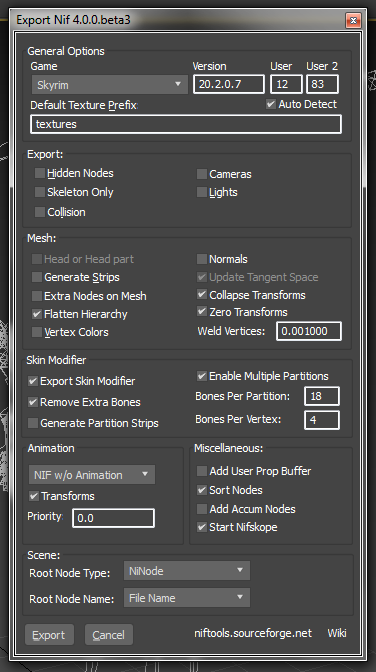Click the Bones Per Vertex field

tap(322, 420)
